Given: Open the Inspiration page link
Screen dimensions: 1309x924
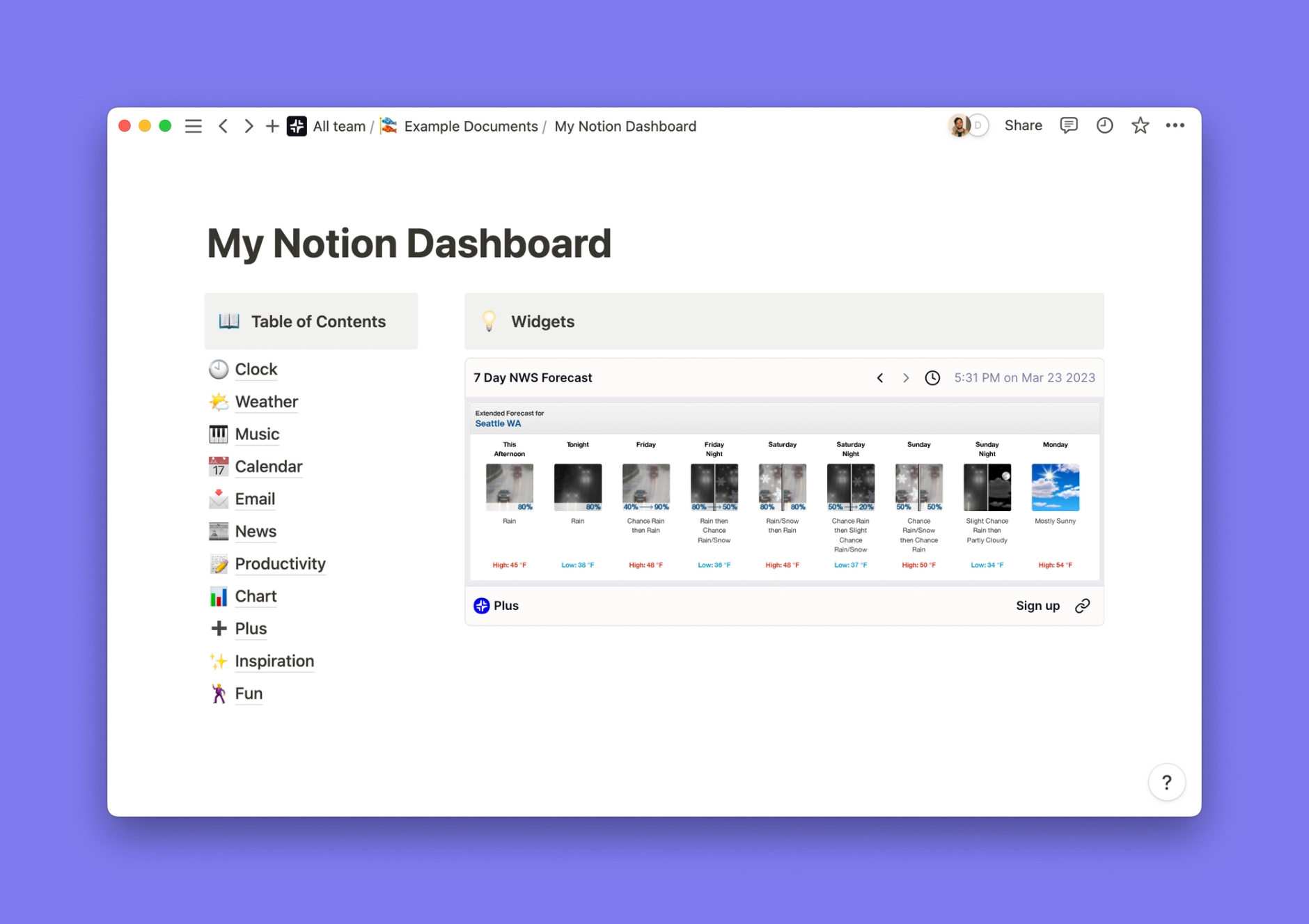Looking at the screenshot, I should (x=274, y=661).
